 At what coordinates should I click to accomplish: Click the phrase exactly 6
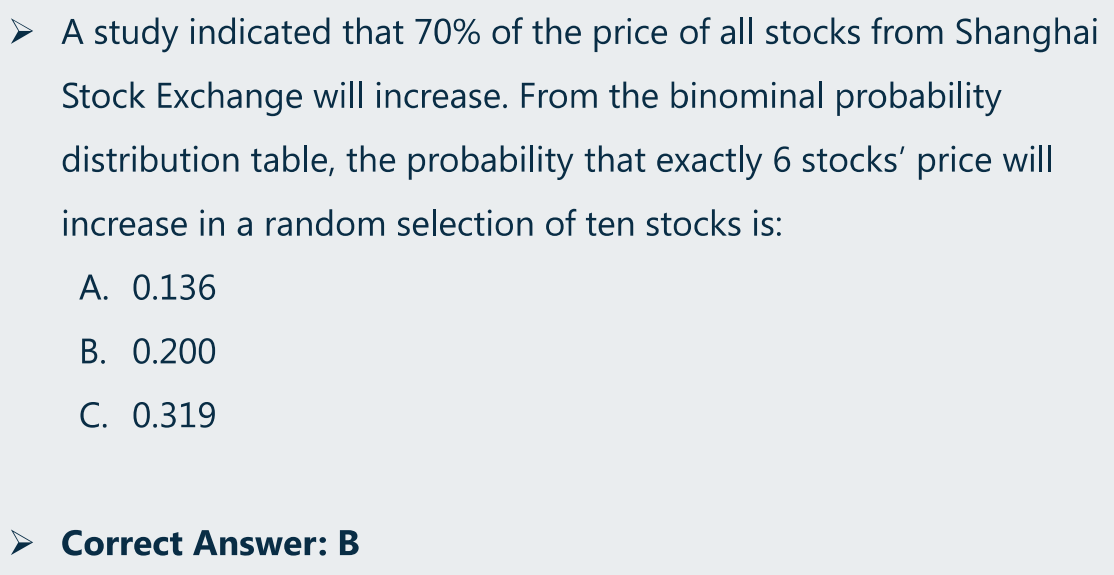click(723, 160)
